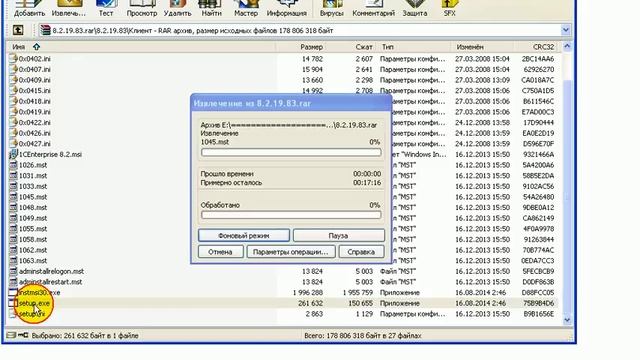Viewport: 640px width, 360px height.
Task: Click CRC32 value 75B9B4D6
Action: pos(538,303)
